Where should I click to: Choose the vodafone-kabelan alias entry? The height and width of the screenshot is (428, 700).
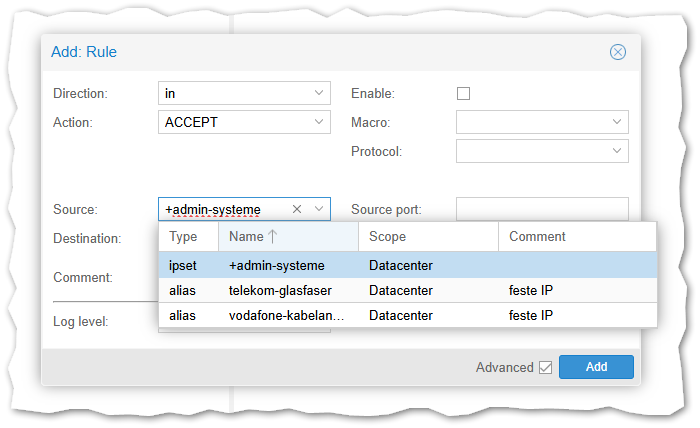pos(286,315)
